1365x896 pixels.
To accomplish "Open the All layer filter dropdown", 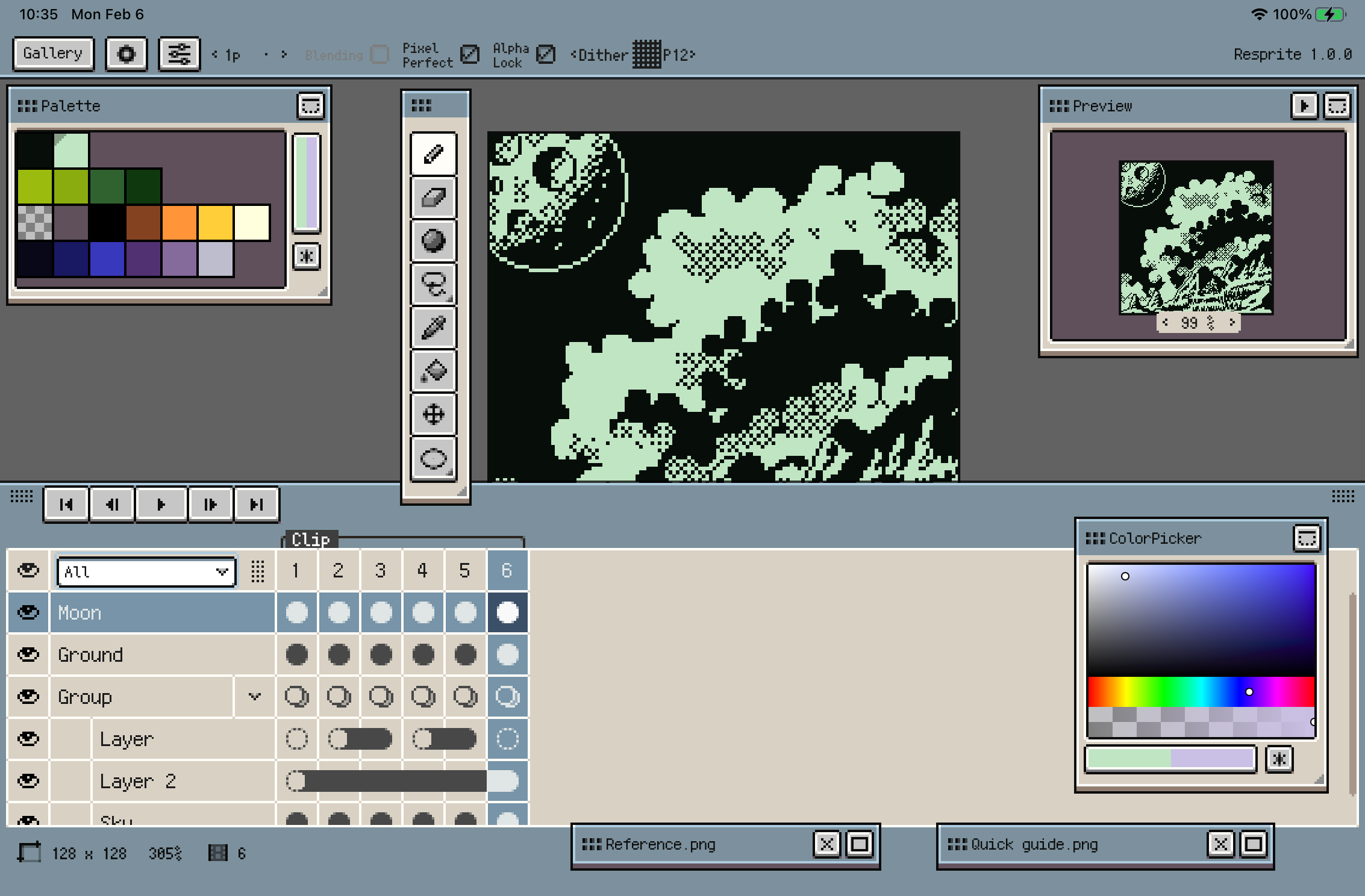I will point(146,571).
